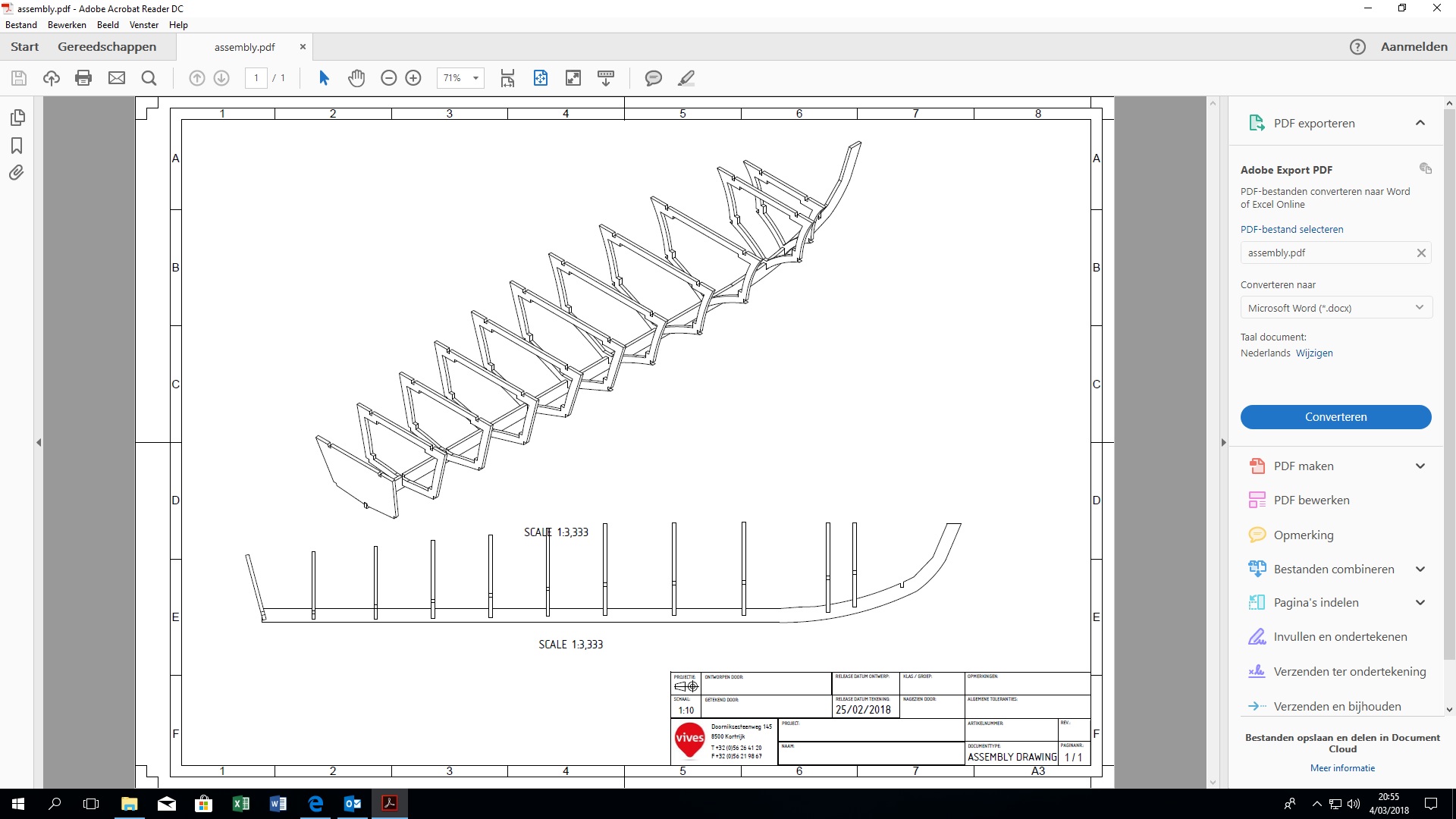Switch to the Start tab
This screenshot has height=819, width=1456.
click(x=25, y=47)
